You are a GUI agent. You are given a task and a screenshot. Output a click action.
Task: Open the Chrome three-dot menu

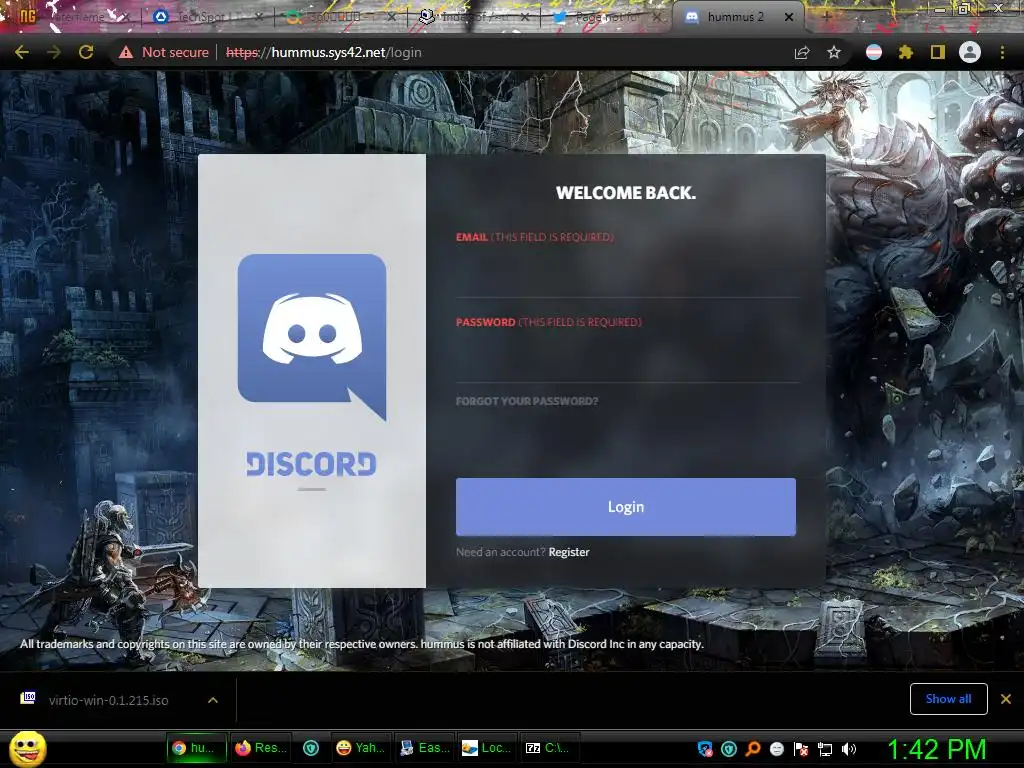click(1002, 52)
